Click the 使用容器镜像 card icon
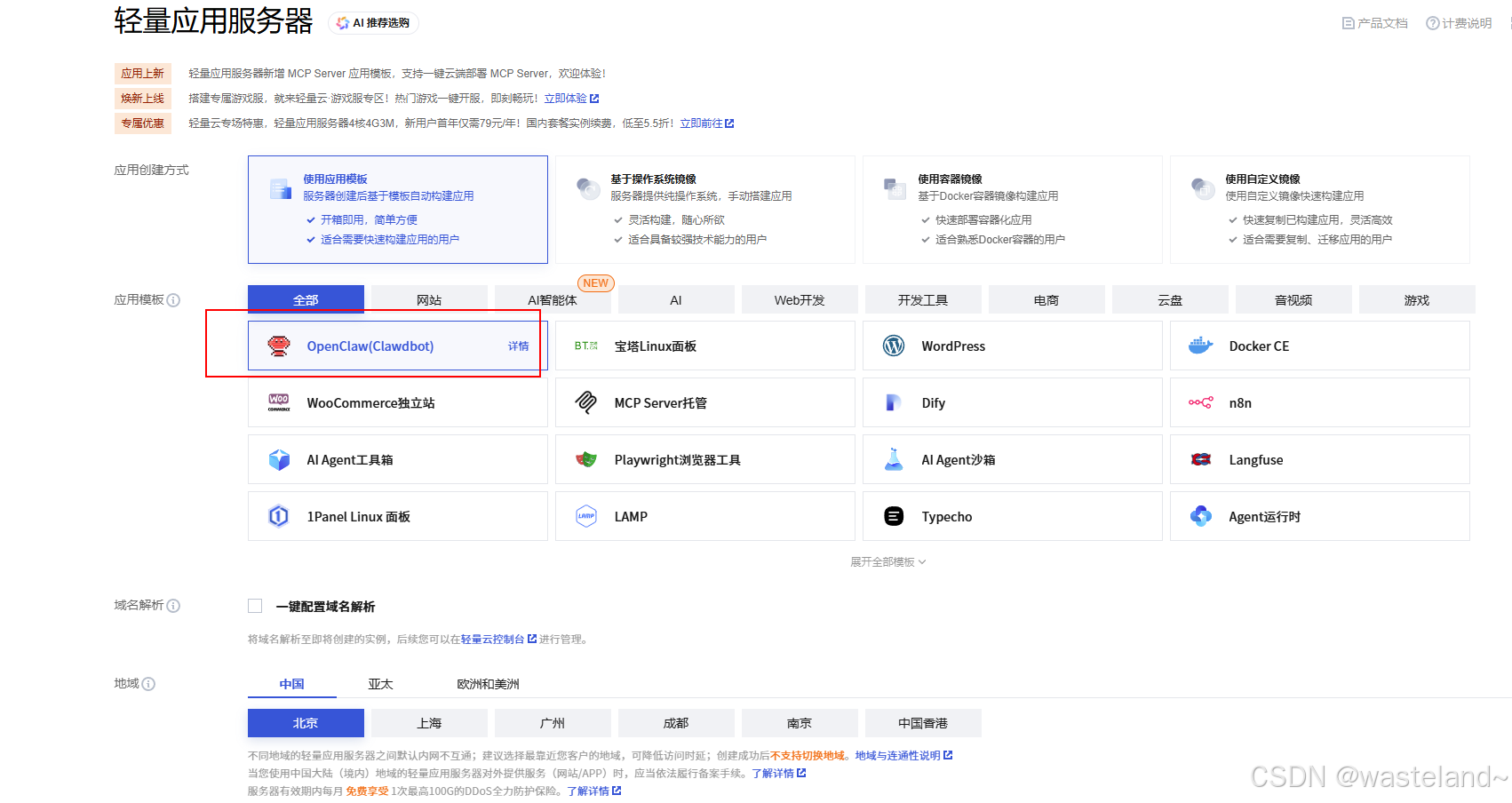The height and width of the screenshot is (803, 1512). pyautogui.click(x=895, y=188)
